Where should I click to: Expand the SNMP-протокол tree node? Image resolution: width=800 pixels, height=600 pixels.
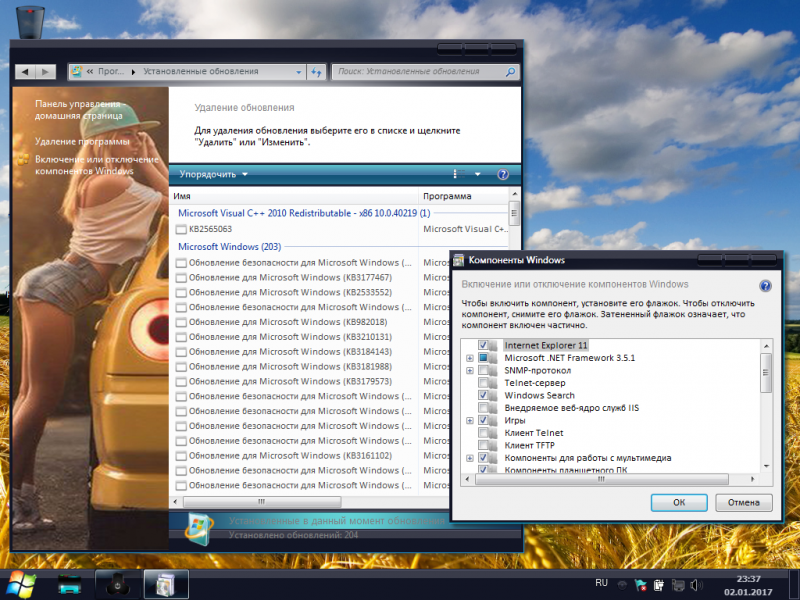tap(470, 370)
